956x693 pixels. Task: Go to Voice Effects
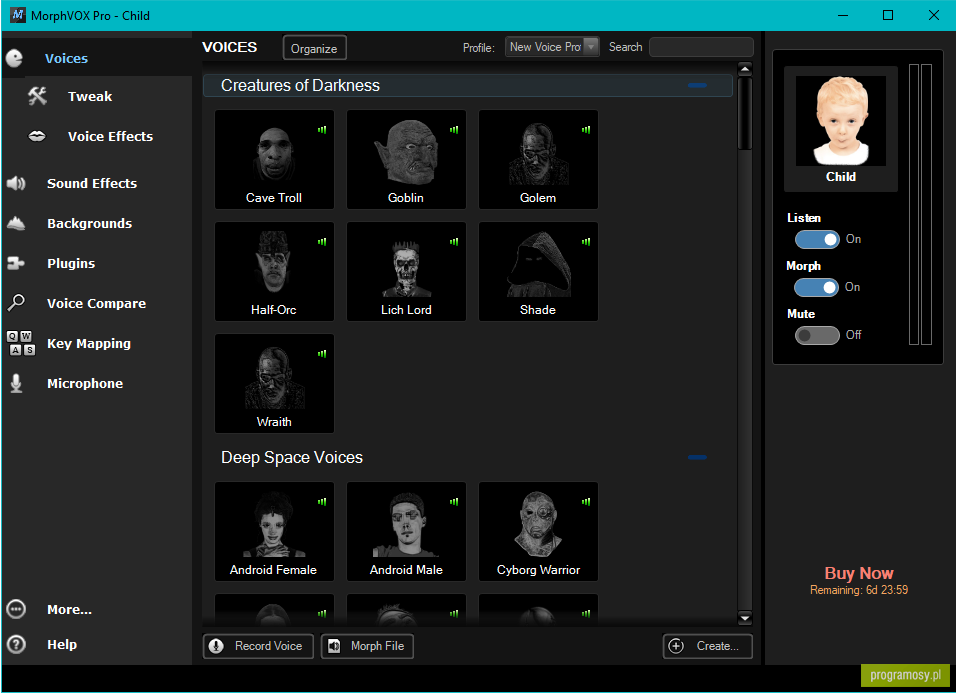pos(110,137)
